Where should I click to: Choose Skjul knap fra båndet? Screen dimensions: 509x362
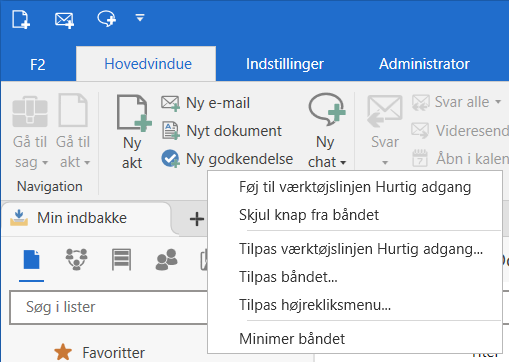(x=355, y=215)
